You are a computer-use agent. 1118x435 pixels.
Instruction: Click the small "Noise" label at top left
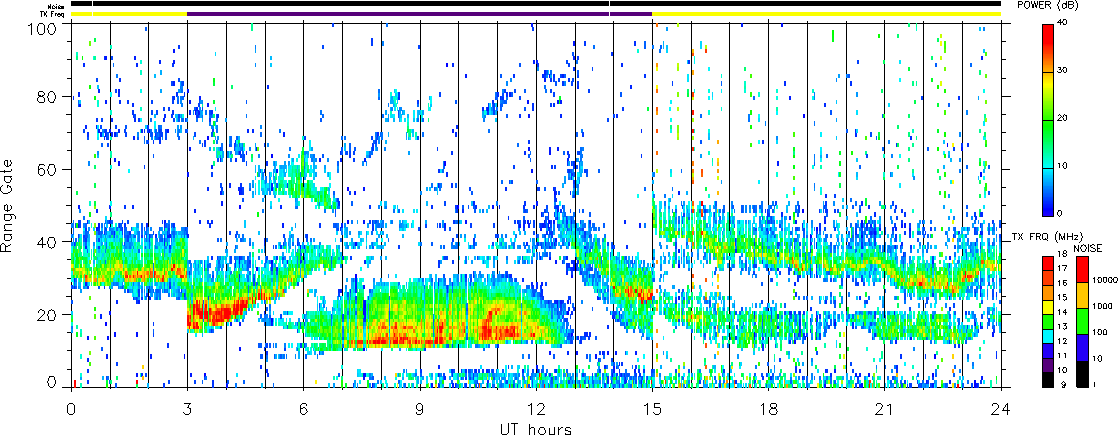(x=58, y=4)
